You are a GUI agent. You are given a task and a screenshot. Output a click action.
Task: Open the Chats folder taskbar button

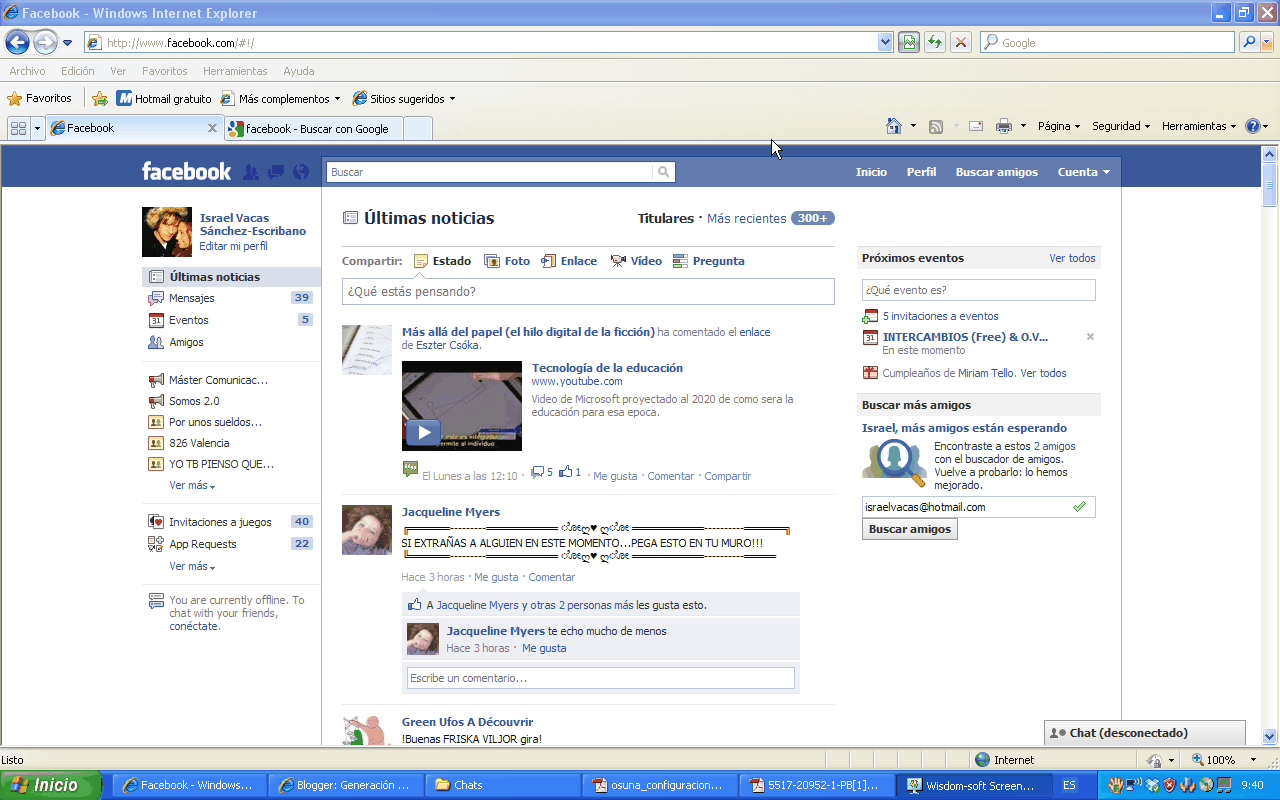point(502,785)
